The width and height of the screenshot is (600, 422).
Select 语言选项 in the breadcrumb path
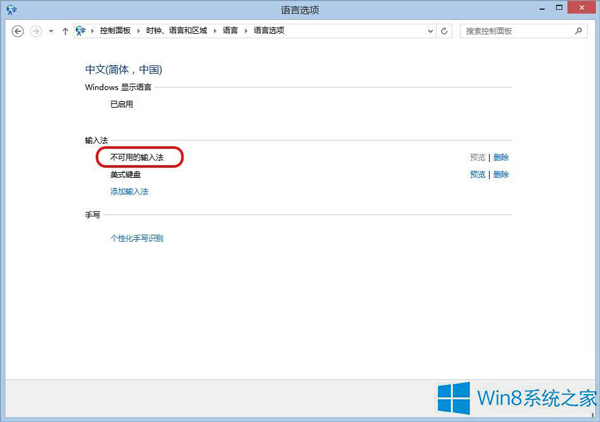[x=269, y=31]
